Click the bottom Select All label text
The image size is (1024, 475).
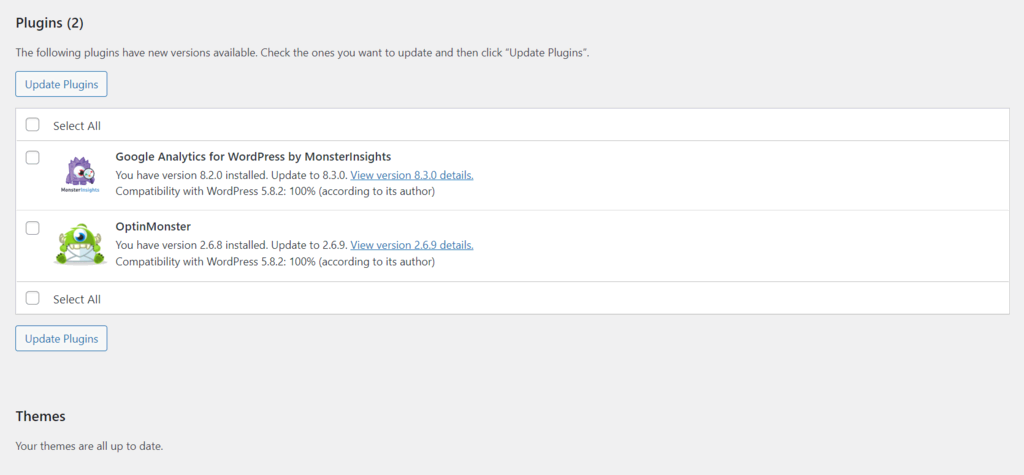pos(77,299)
